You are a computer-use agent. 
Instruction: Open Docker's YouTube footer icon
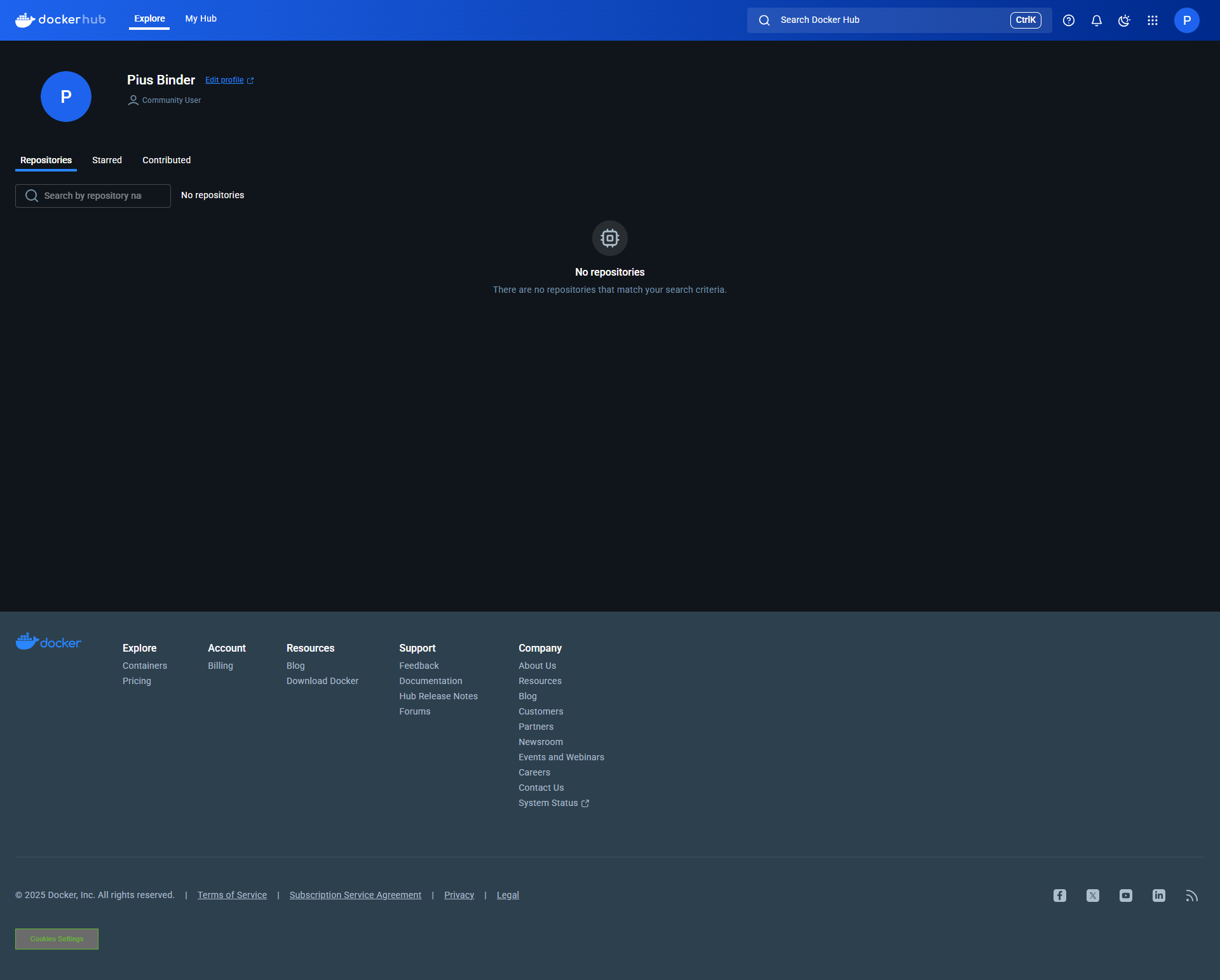1126,896
